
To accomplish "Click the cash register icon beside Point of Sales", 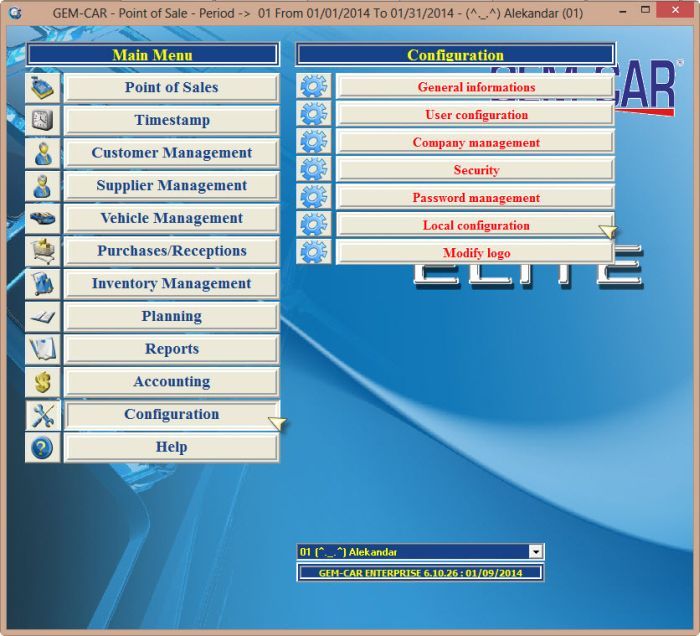I will click(x=42, y=87).
